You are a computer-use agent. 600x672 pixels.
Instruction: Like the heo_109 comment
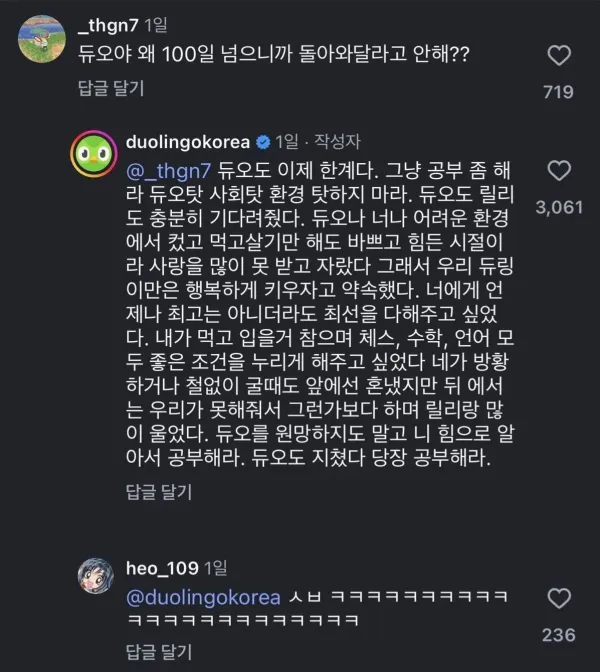tap(559, 598)
